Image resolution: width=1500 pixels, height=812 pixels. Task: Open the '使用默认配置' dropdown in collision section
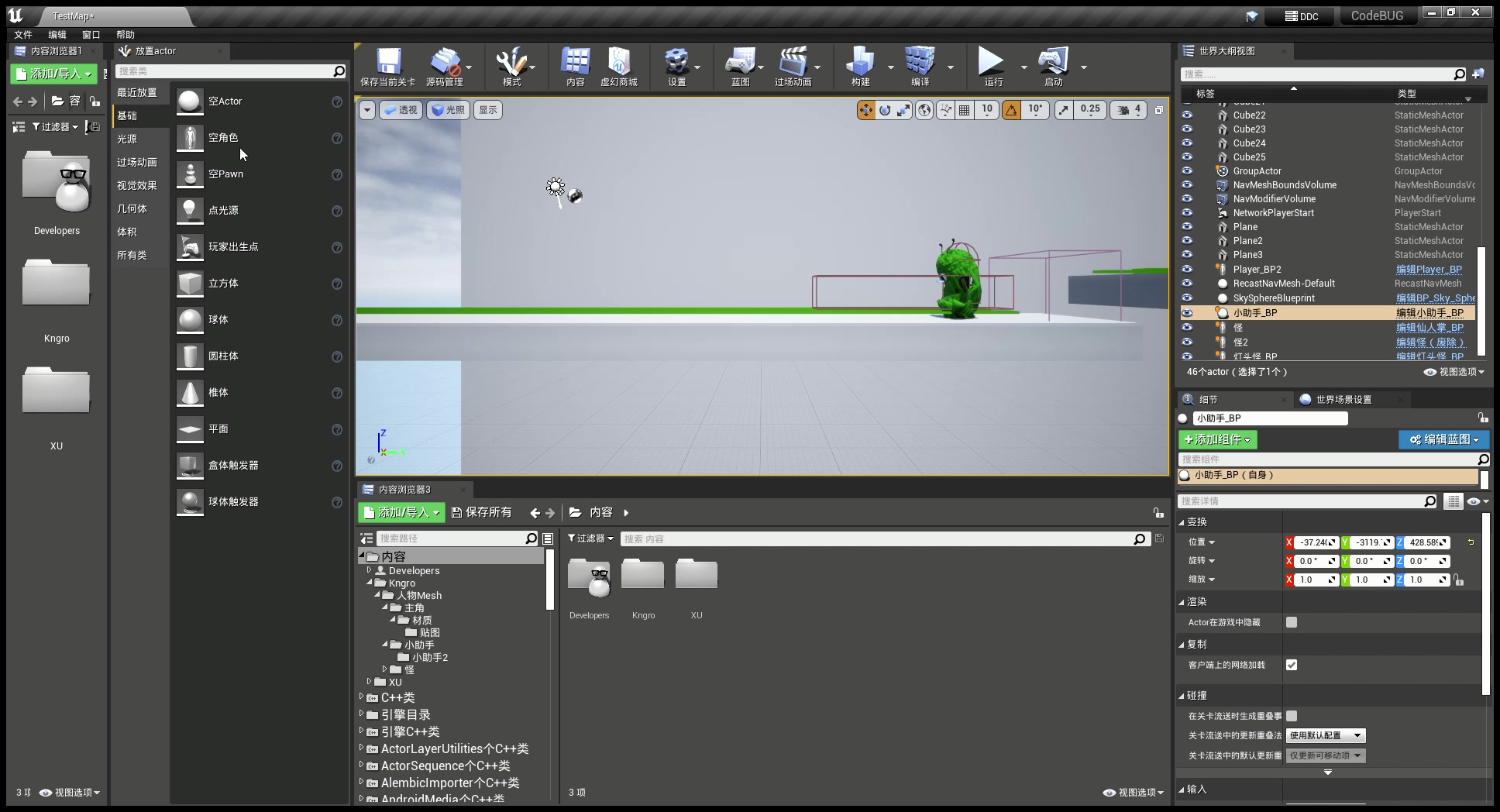coord(1326,735)
